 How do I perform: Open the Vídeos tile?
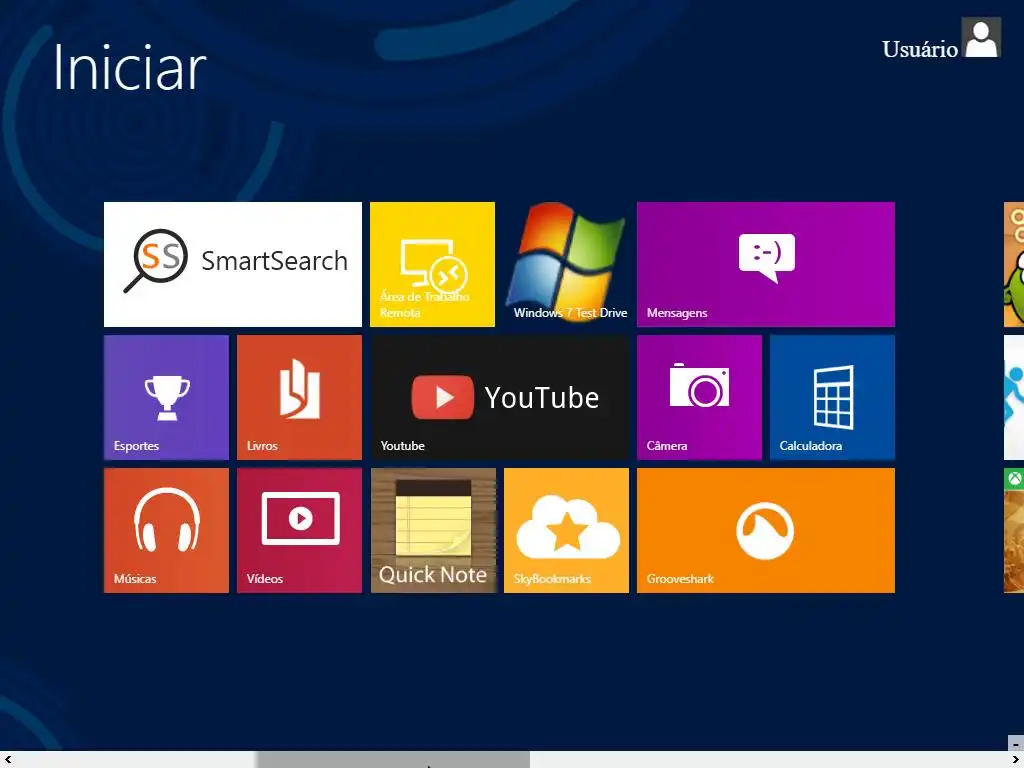299,530
